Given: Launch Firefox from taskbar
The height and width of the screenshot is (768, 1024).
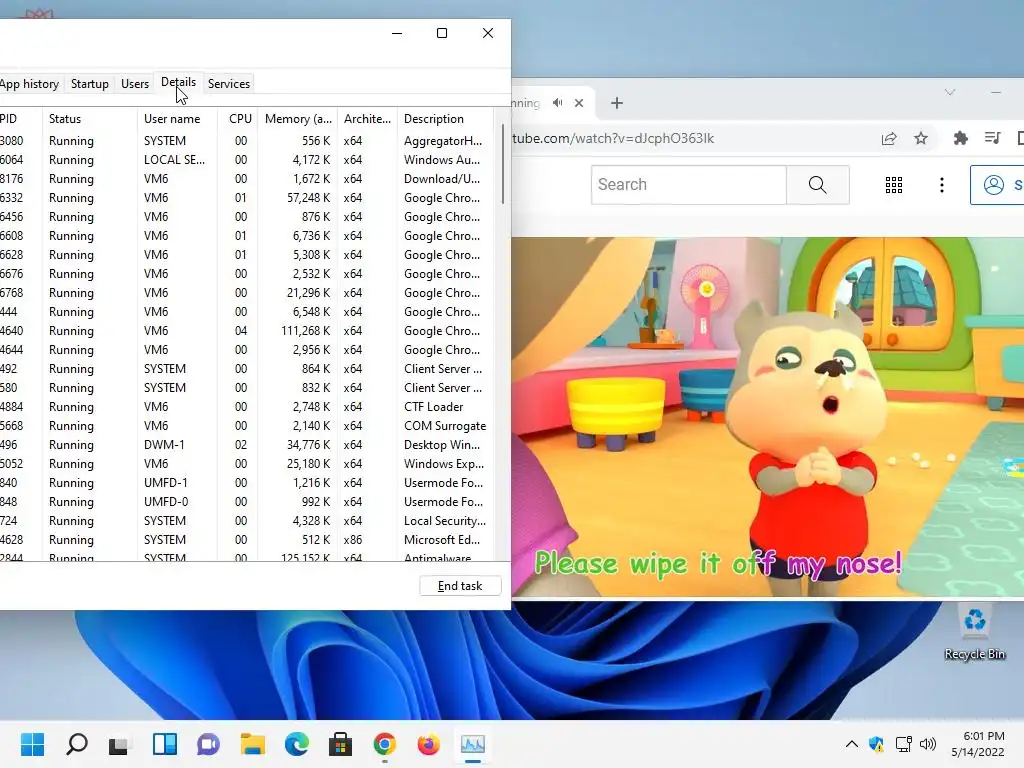Looking at the screenshot, I should [428, 744].
